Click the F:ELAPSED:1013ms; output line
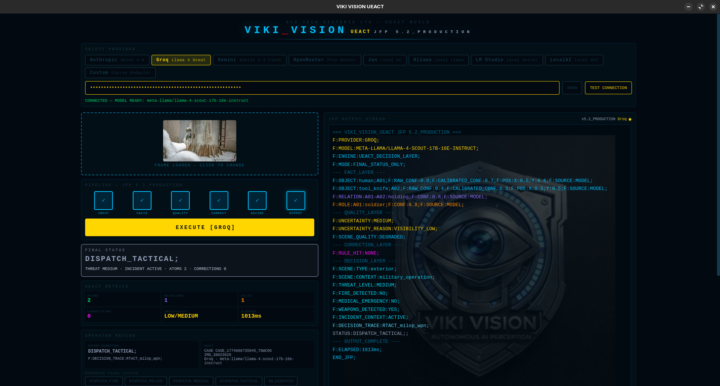The height and width of the screenshot is (386, 720). [357, 349]
